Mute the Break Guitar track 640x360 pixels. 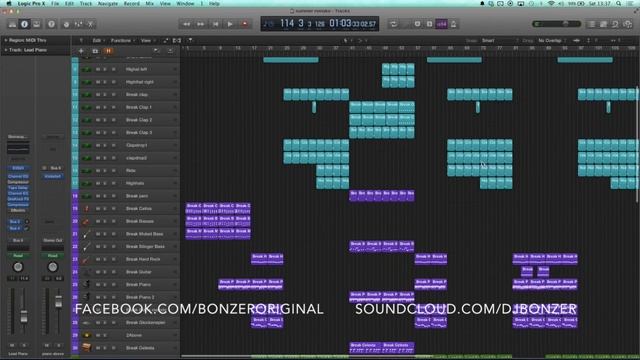pos(98,272)
